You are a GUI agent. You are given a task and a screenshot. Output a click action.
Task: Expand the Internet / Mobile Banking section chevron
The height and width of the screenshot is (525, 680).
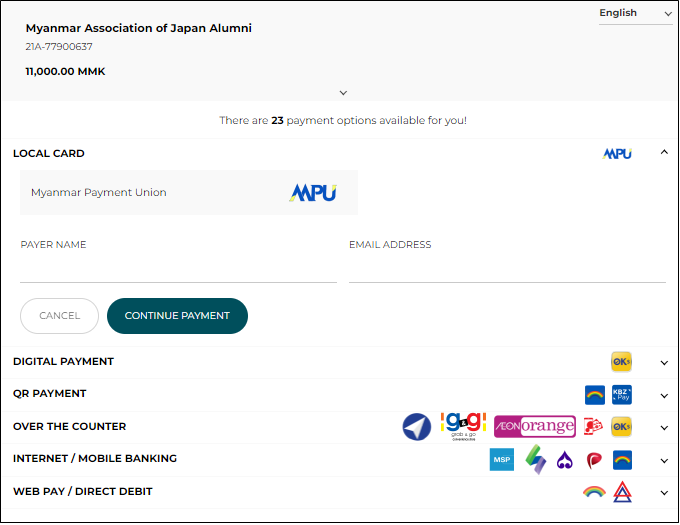click(x=664, y=461)
